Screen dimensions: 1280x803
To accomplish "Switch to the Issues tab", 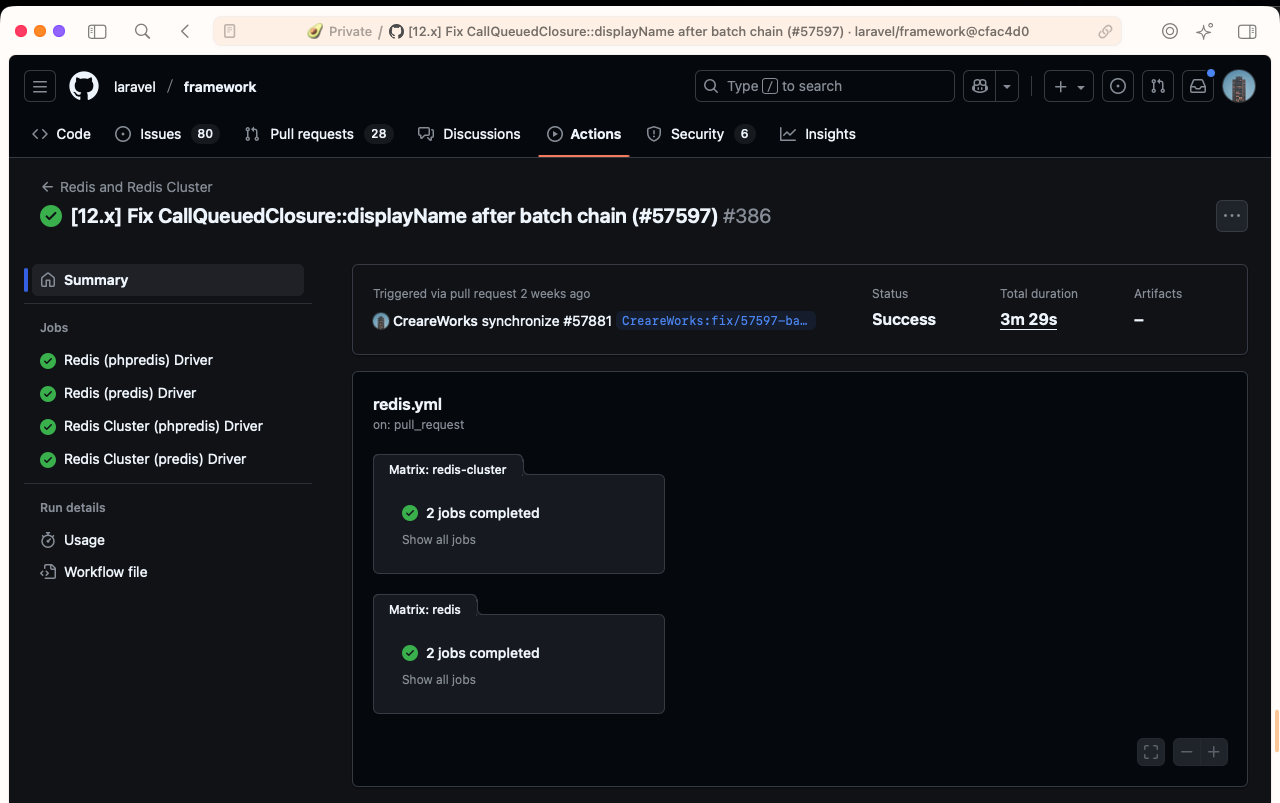I will (x=167, y=134).
